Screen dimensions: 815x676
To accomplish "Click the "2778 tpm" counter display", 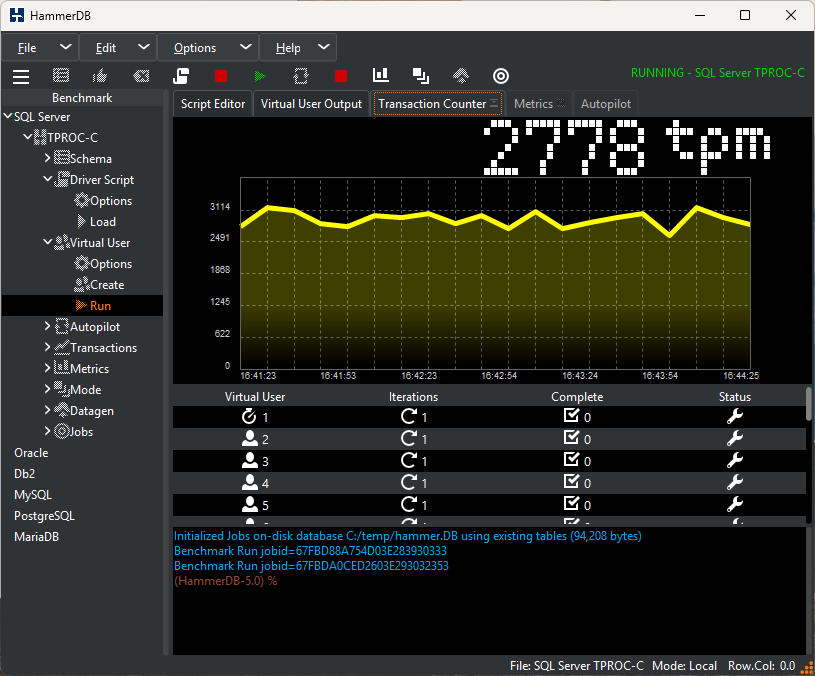I will [x=627, y=148].
